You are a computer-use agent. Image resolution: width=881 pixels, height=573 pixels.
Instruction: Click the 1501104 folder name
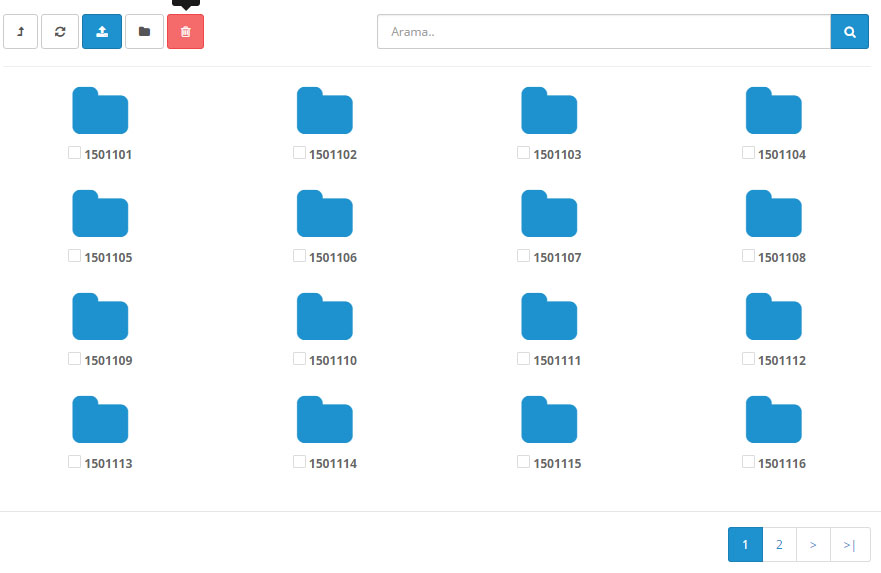(x=782, y=154)
